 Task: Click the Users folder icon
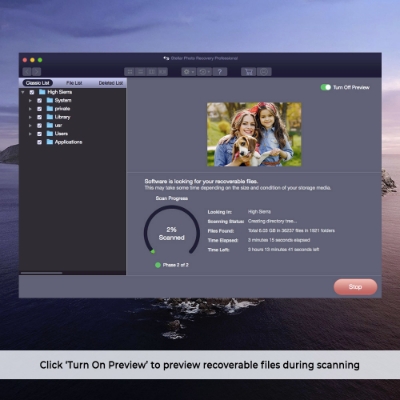coord(50,133)
